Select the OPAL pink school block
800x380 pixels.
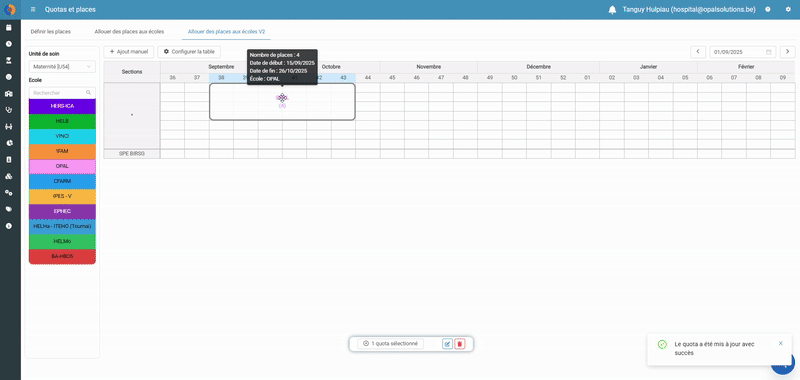pos(62,166)
